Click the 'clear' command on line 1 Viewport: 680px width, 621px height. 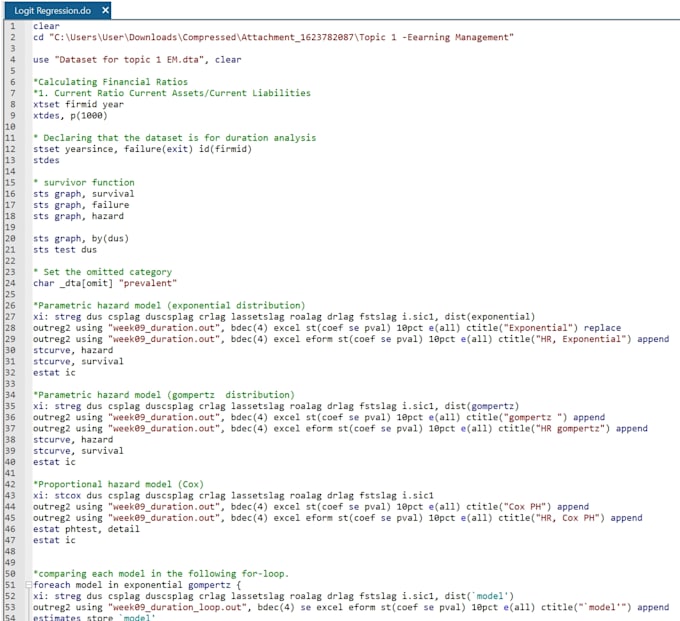pyautogui.click(x=46, y=26)
